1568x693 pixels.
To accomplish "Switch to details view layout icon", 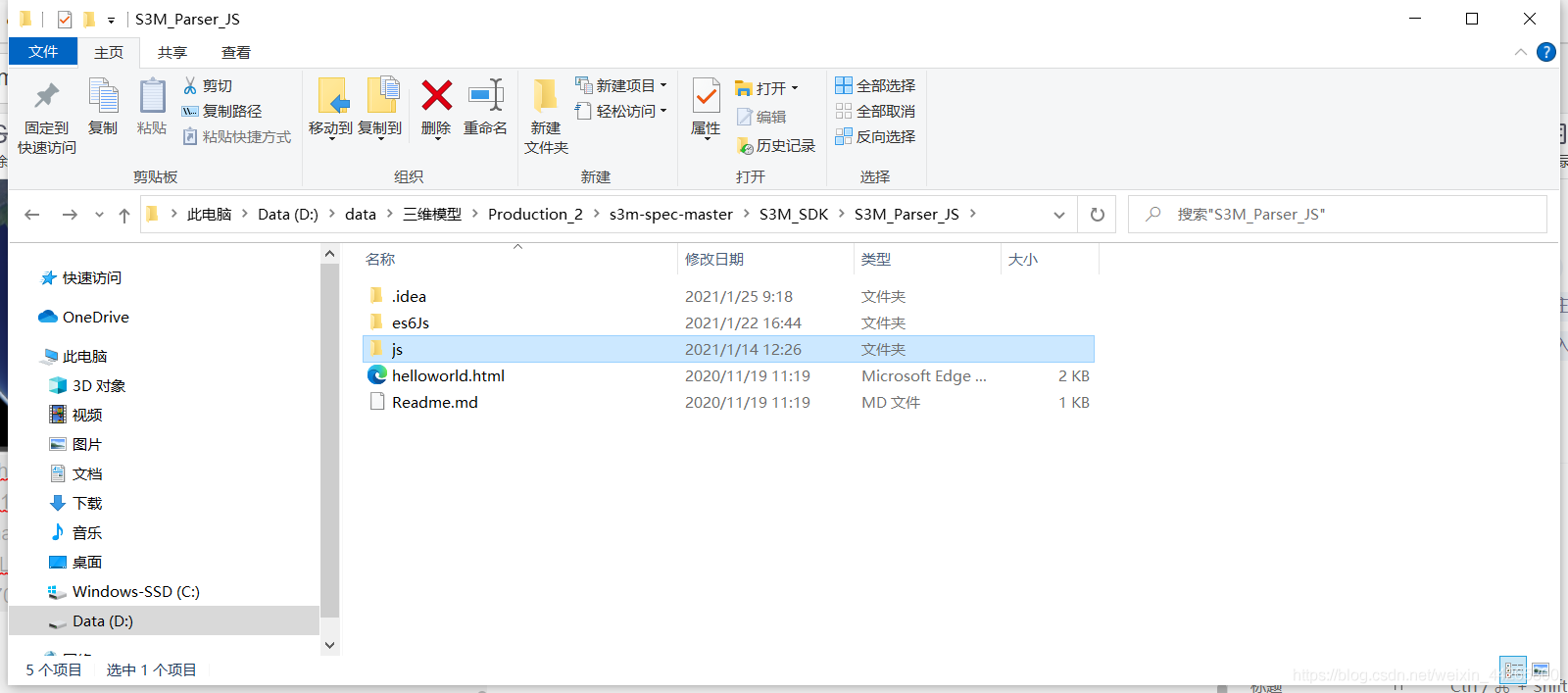I will point(1514,670).
